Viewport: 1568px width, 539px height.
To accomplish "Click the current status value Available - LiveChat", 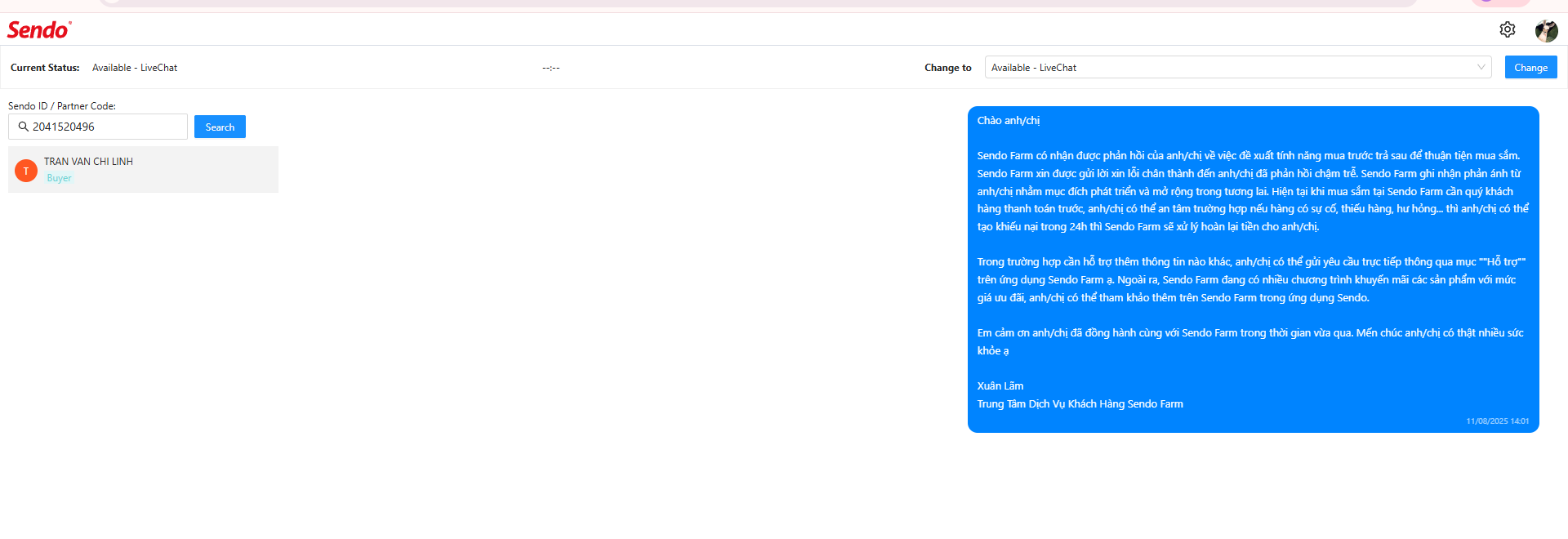I will 135,68.
